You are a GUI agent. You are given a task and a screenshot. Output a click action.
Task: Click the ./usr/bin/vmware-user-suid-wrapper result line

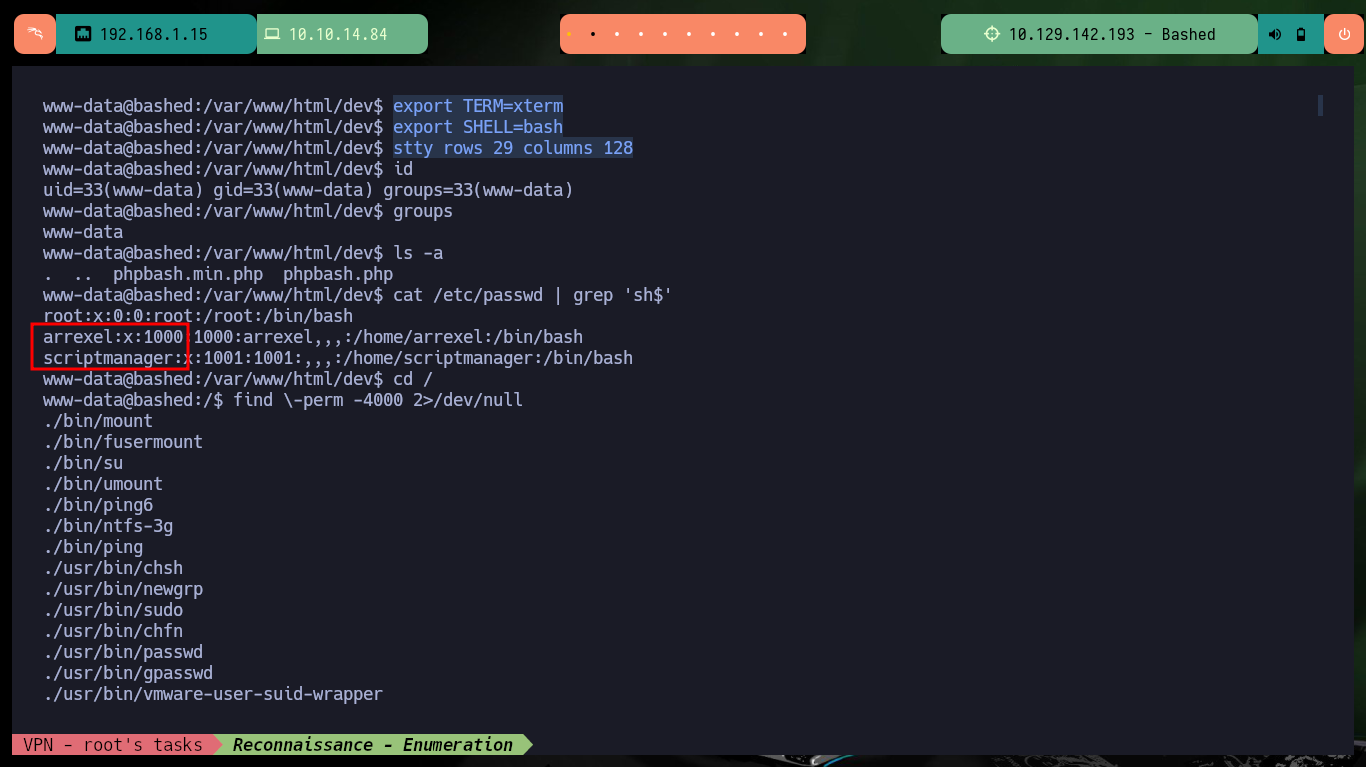pyautogui.click(x=213, y=694)
